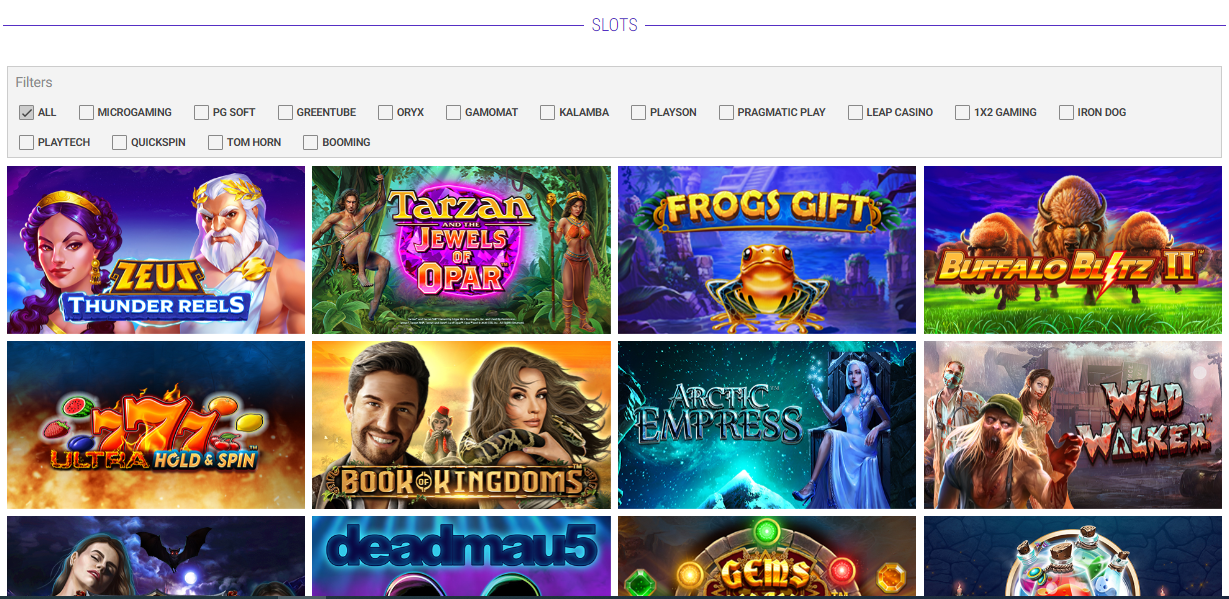Open the potion bottles game tile
This screenshot has height=599, width=1229.
[1073, 556]
